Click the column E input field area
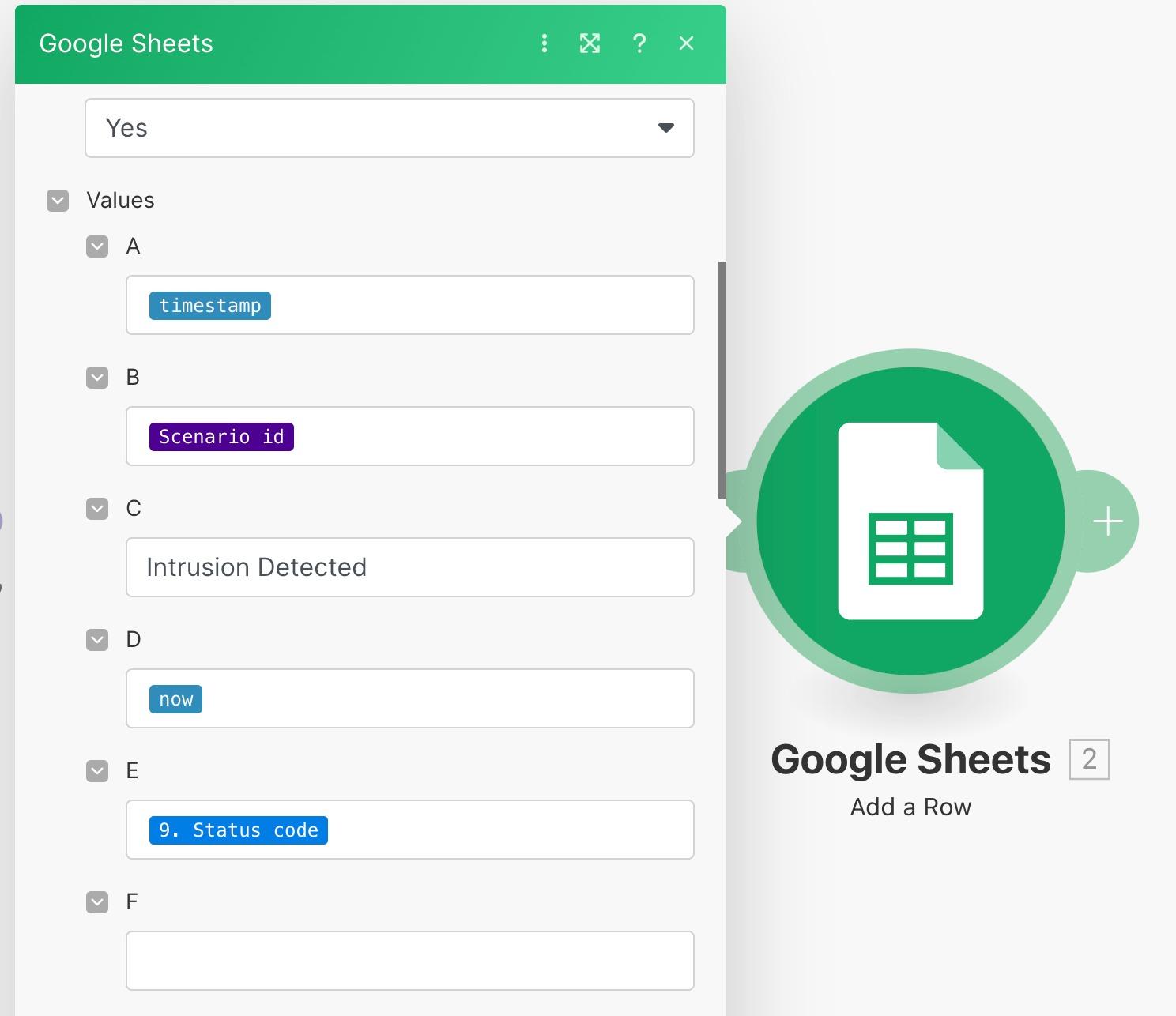Image resolution: width=1176 pixels, height=1016 pixels. pos(410,830)
